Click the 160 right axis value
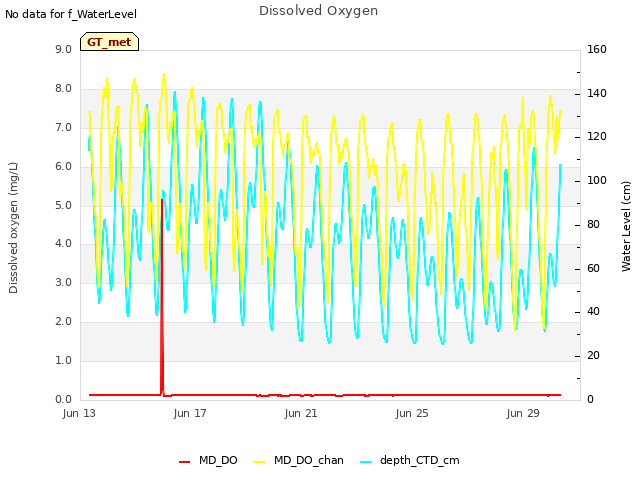The width and height of the screenshot is (640, 480). 597,50
